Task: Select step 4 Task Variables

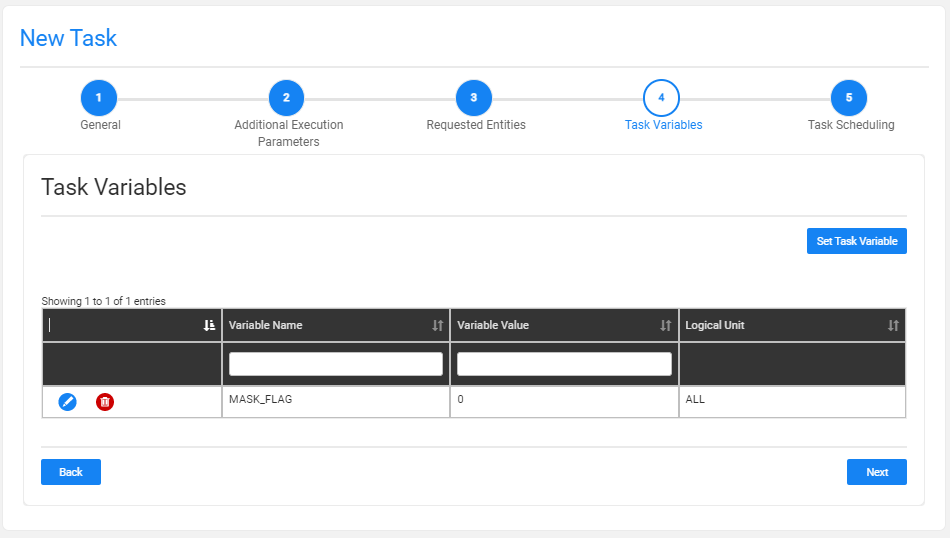Action: (662, 98)
